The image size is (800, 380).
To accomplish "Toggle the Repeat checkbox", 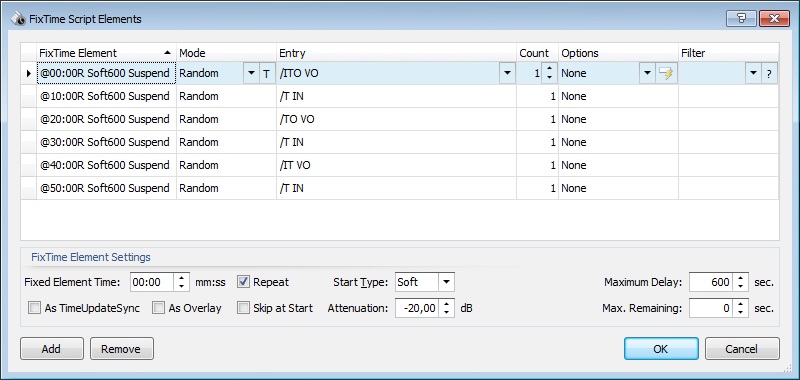I will coord(244,282).
